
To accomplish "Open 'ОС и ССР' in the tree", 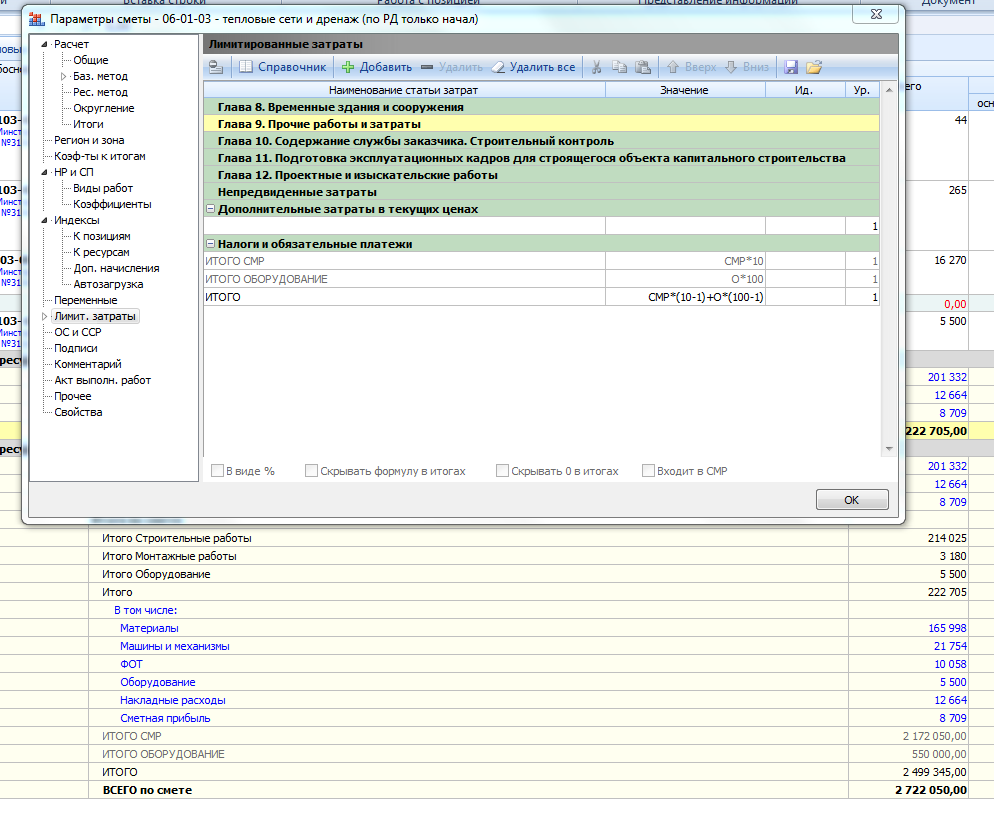I will tap(77, 332).
